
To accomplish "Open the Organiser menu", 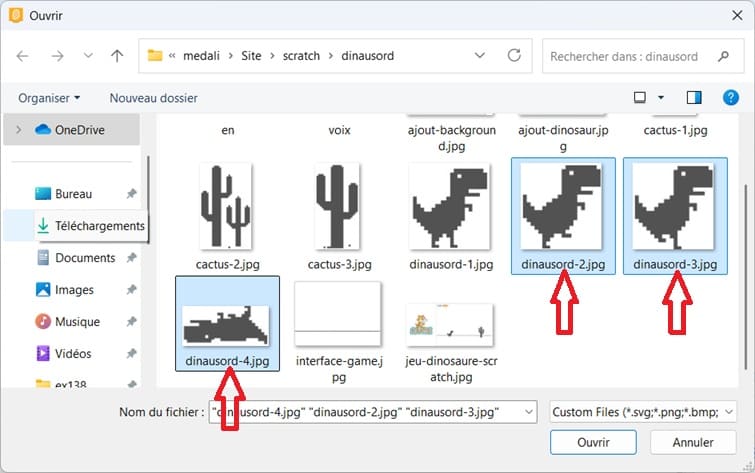I will (x=49, y=98).
